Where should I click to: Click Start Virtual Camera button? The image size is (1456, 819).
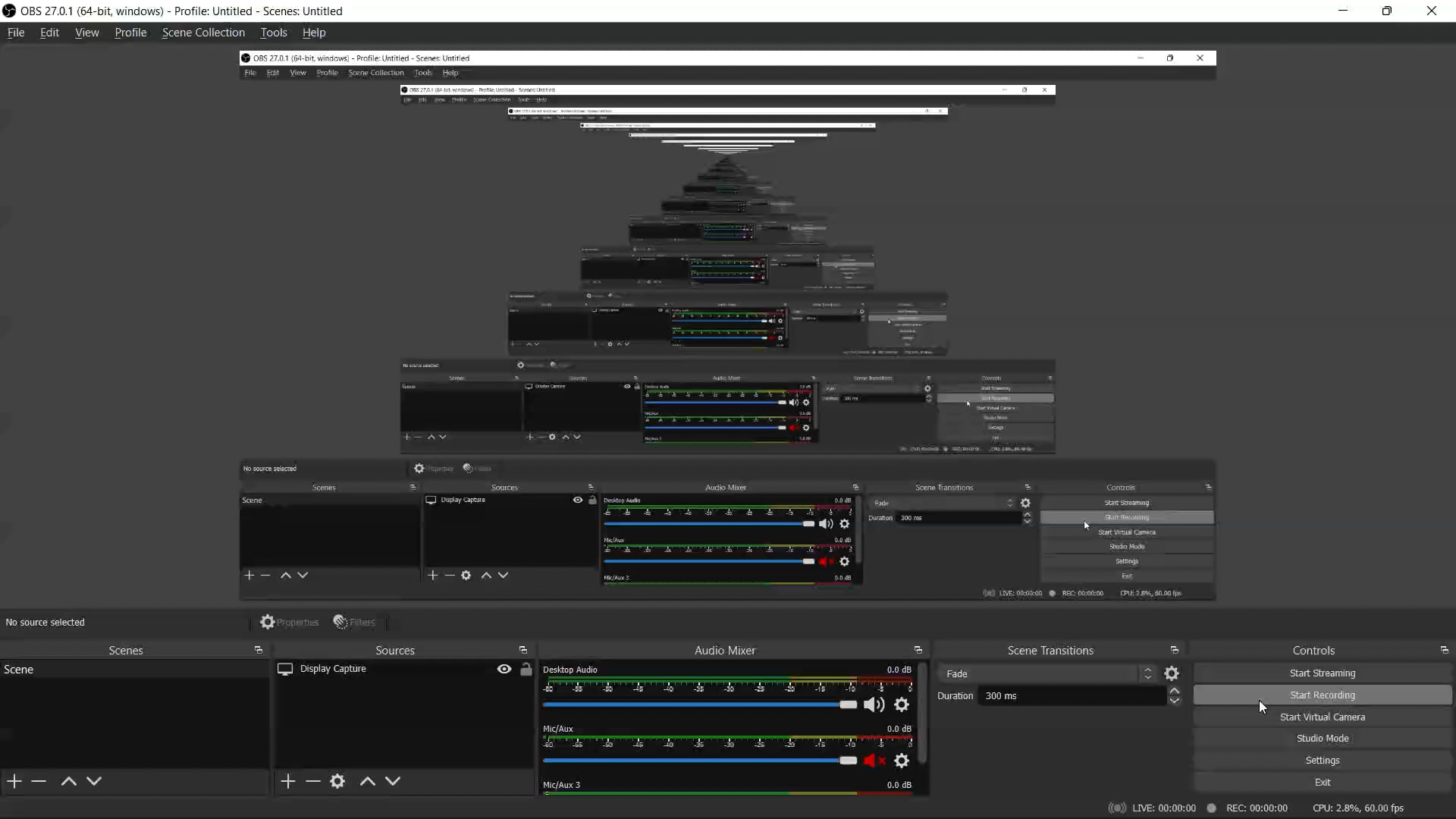point(1323,717)
